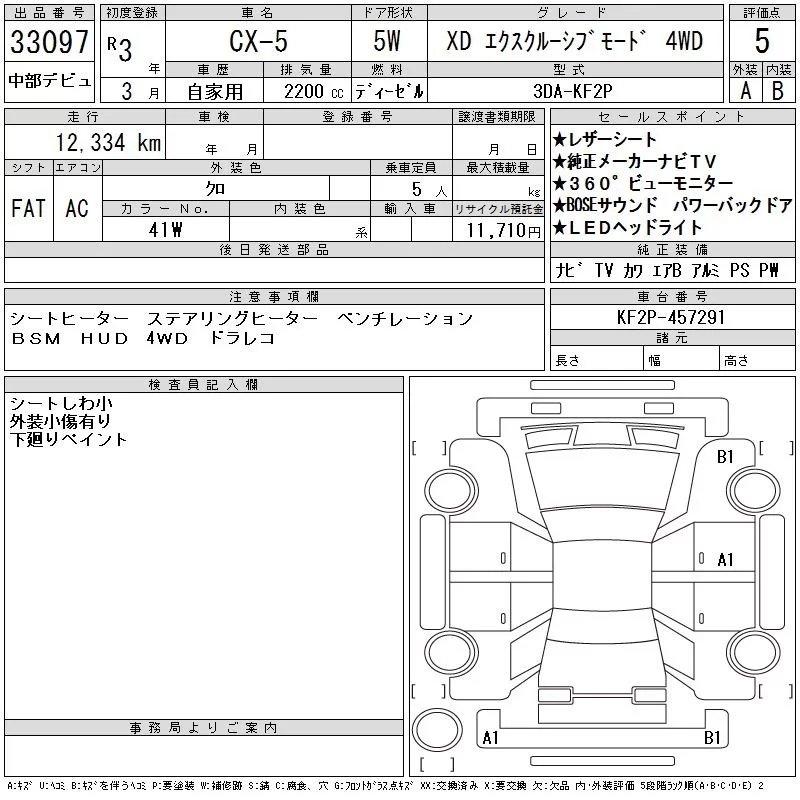The width and height of the screenshot is (800, 800).
Task: Click the displacement value "2200 cc"
Action: pos(314,92)
